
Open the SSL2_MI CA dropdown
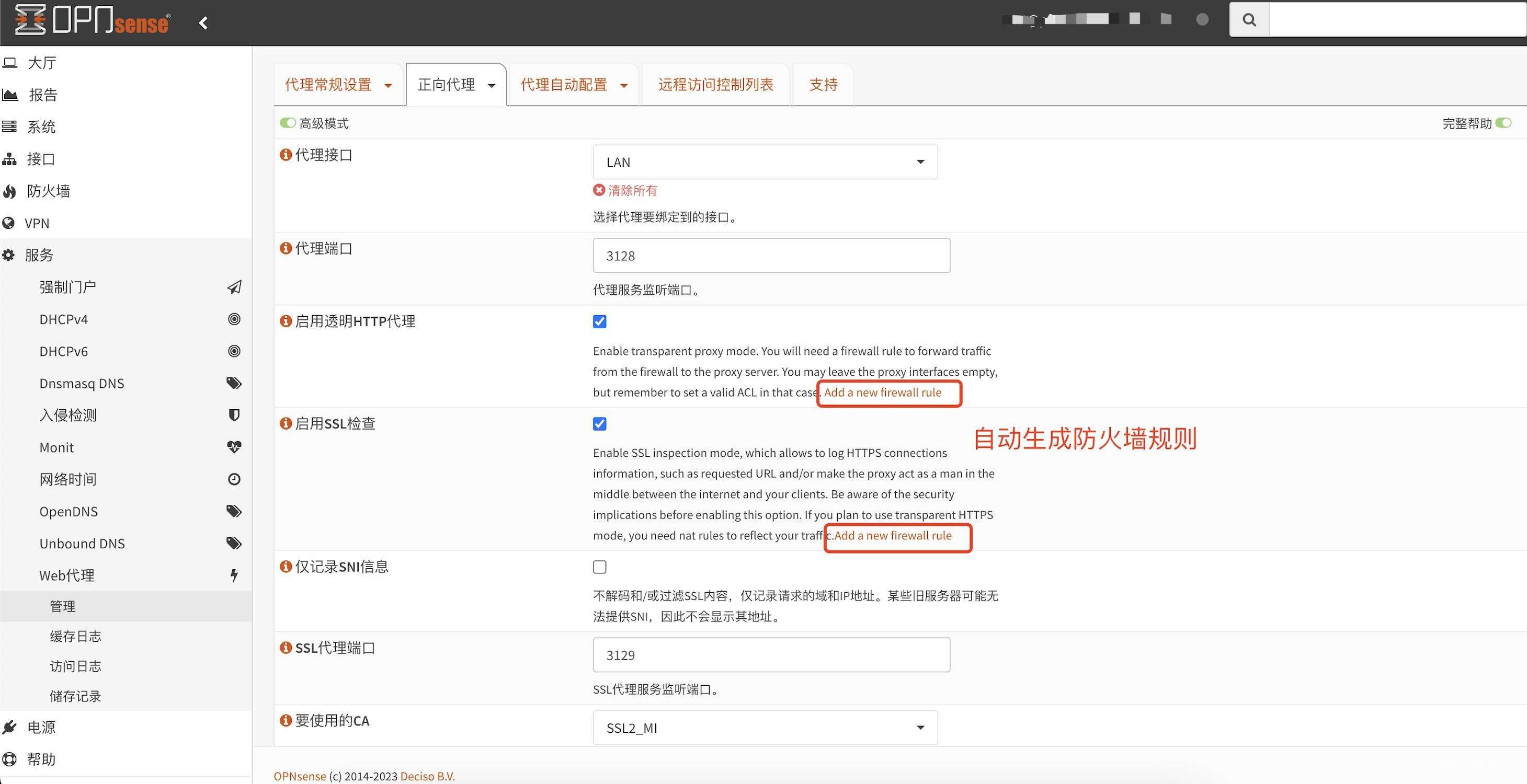point(765,728)
